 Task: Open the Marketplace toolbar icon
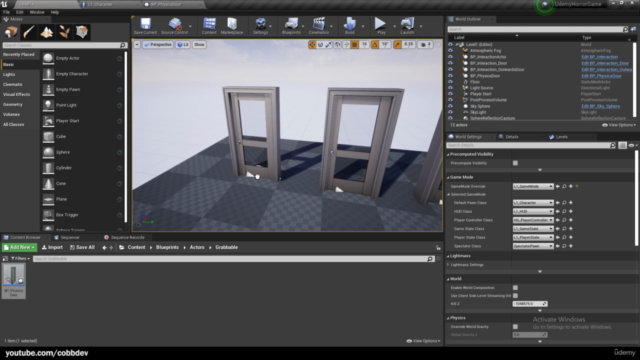click(232, 26)
